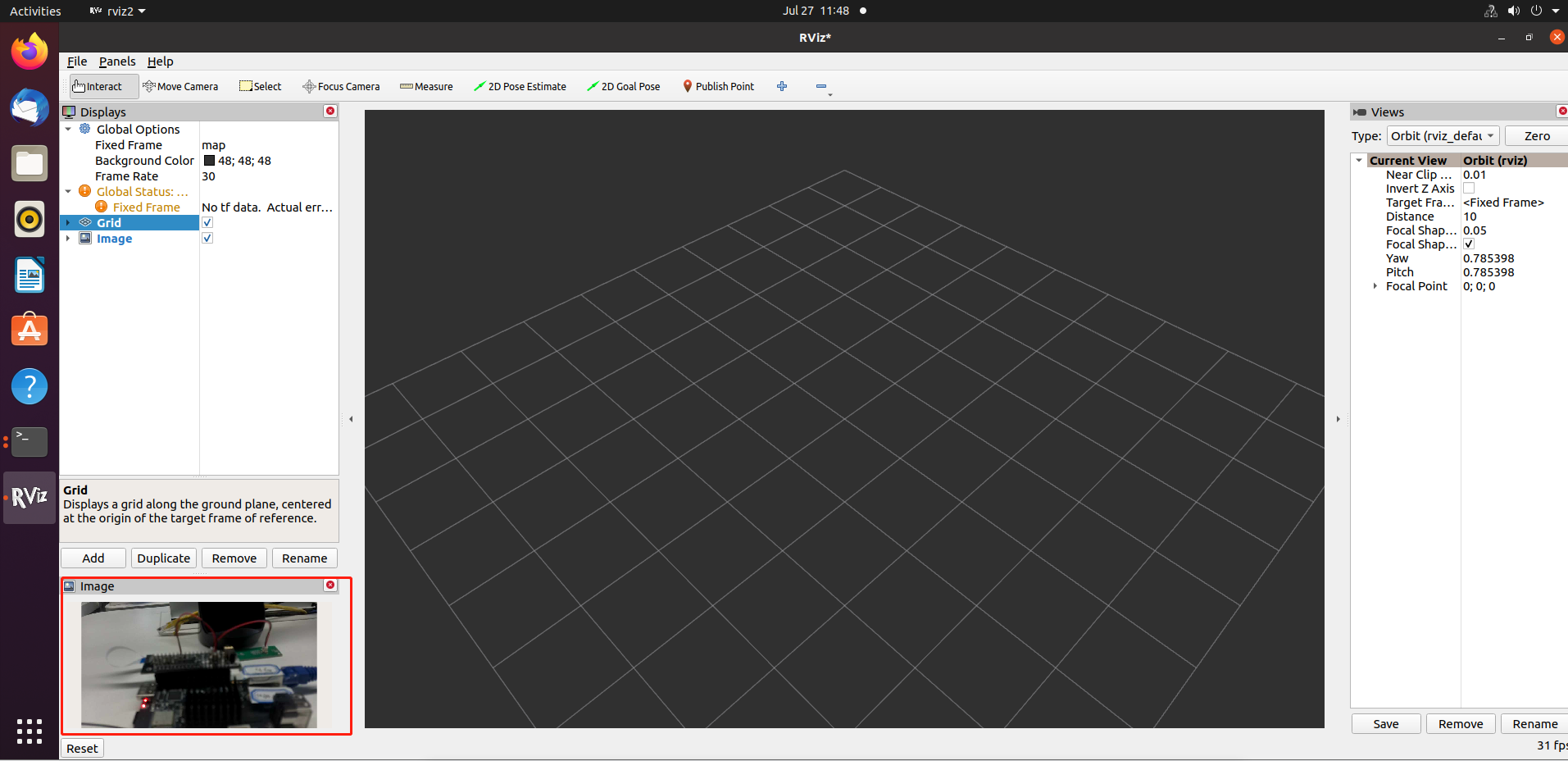Click Save in the Views panel
The height and width of the screenshot is (761, 1568).
click(x=1386, y=724)
